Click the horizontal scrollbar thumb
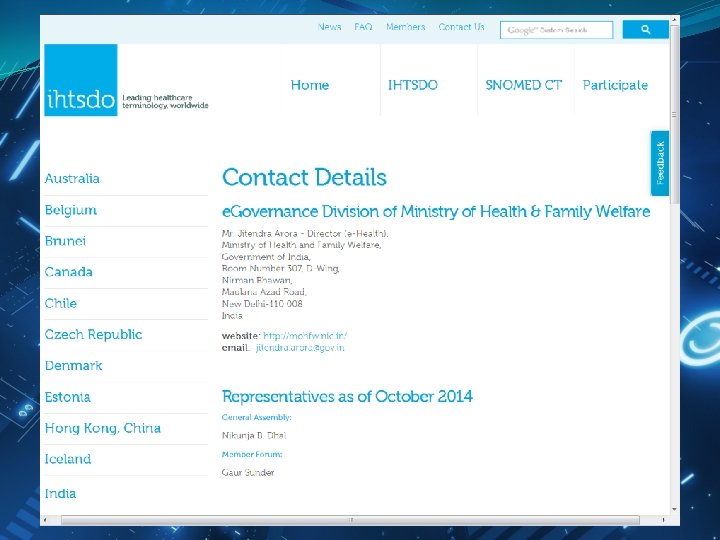 point(350,520)
